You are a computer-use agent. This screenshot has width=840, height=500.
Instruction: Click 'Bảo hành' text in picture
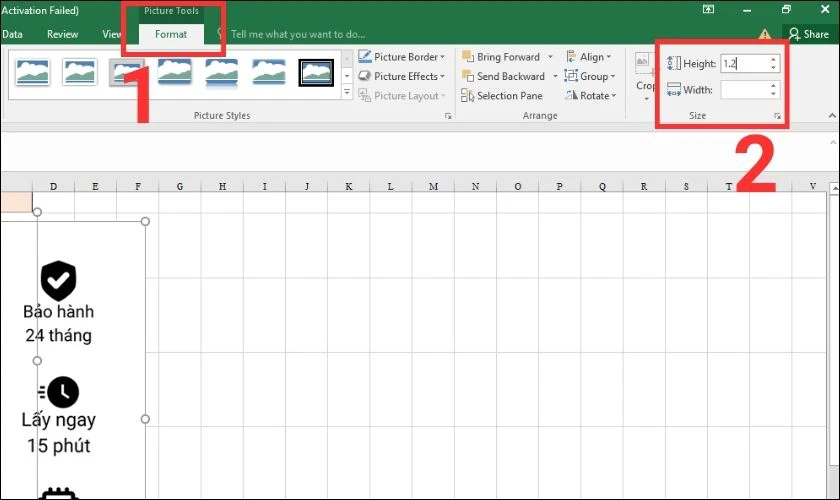point(58,311)
